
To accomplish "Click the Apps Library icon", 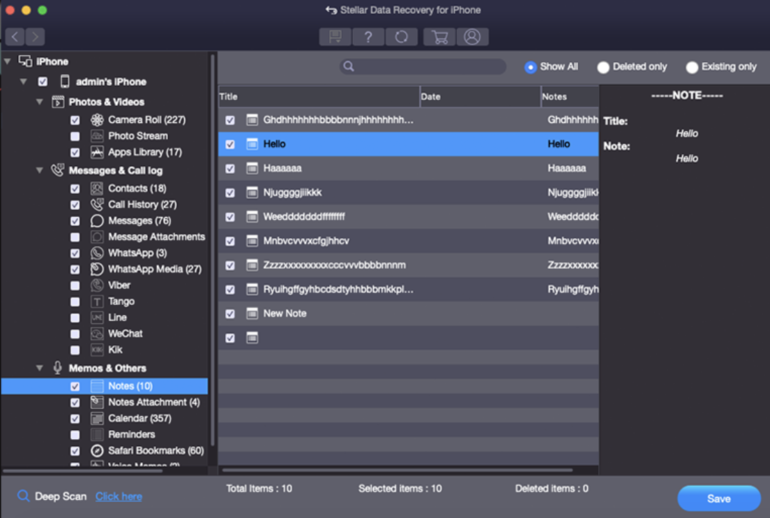I will point(97,152).
